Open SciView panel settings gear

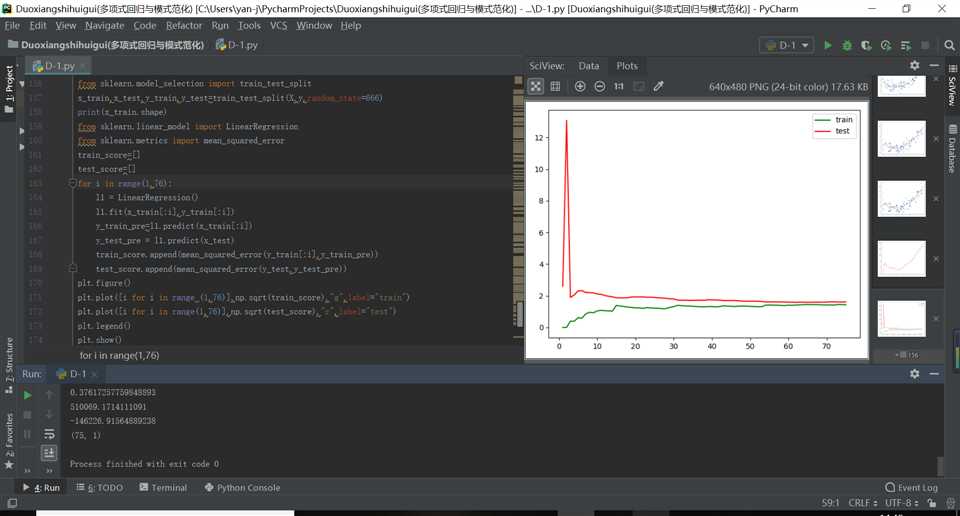coord(915,65)
